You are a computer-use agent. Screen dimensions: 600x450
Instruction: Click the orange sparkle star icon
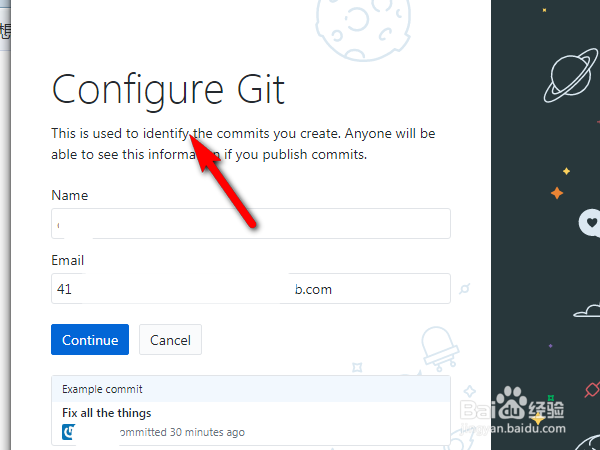(557, 192)
